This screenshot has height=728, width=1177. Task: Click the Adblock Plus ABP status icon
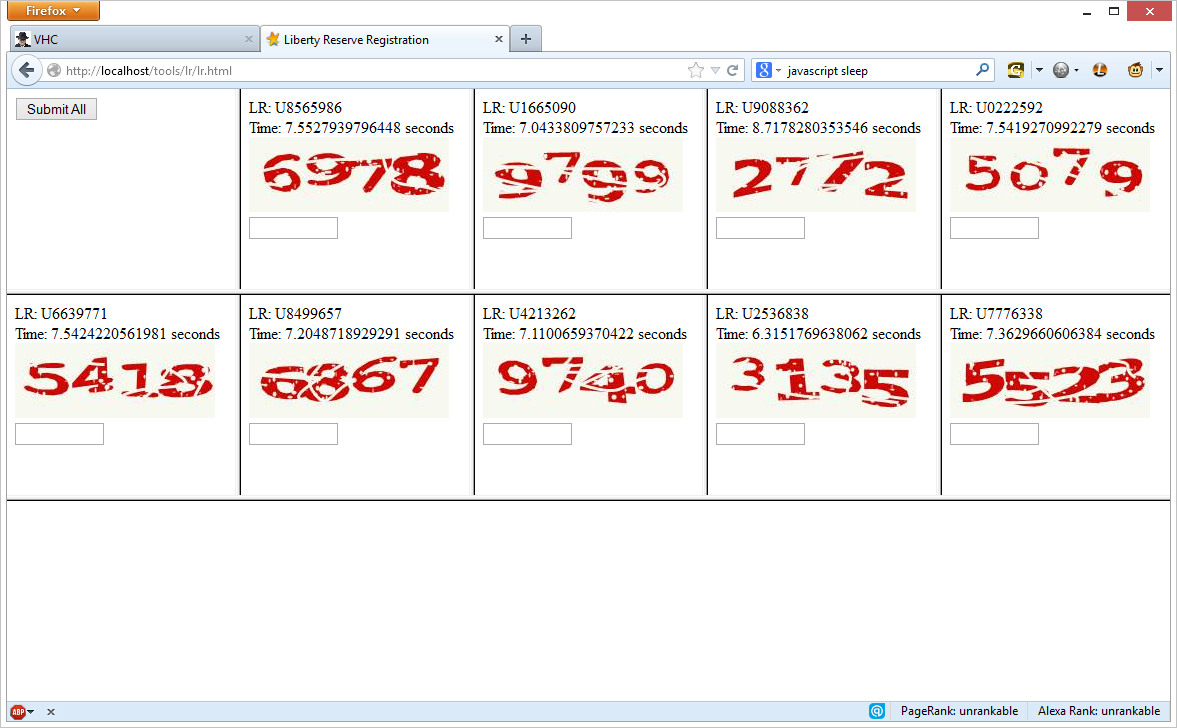[17, 711]
